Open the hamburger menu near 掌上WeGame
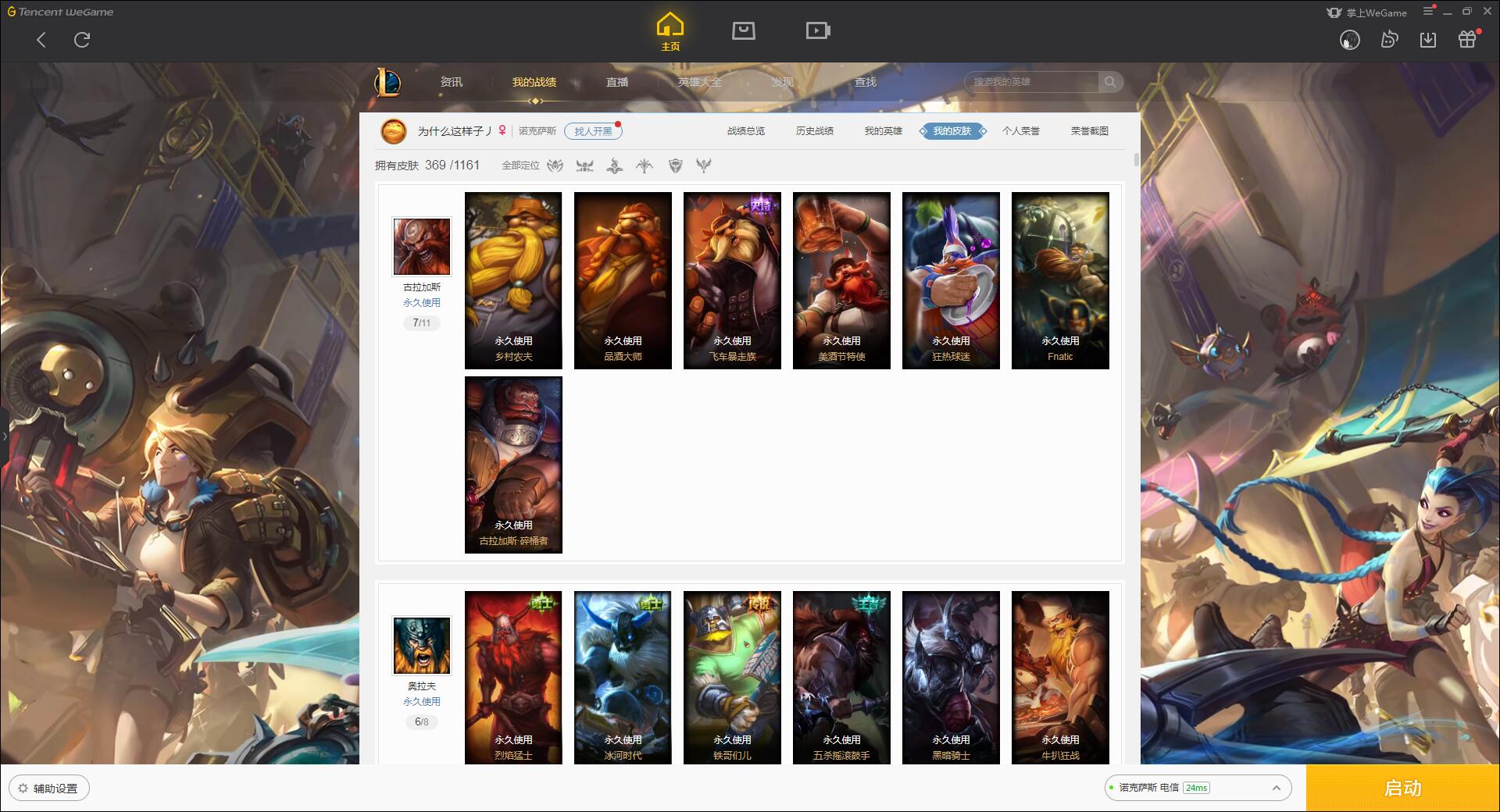The width and height of the screenshot is (1500, 812). (1428, 12)
